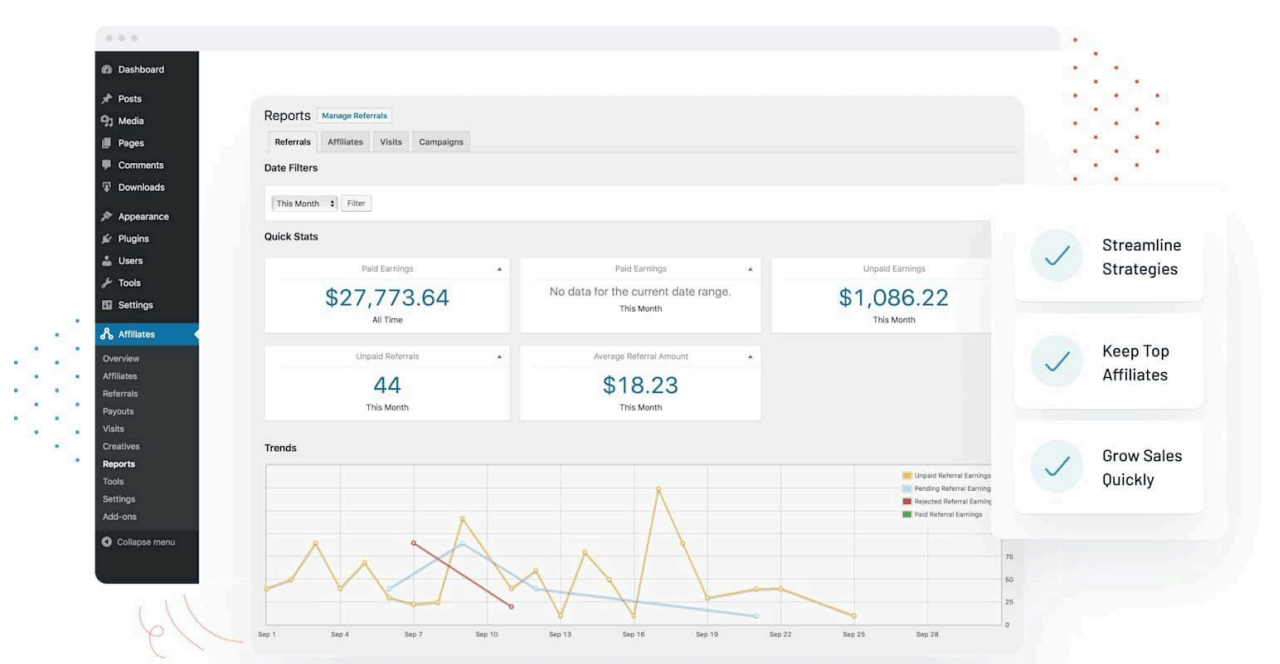Image resolution: width=1280 pixels, height=664 pixels.
Task: Collapse the Paid Earnings All Time card
Action: (499, 269)
